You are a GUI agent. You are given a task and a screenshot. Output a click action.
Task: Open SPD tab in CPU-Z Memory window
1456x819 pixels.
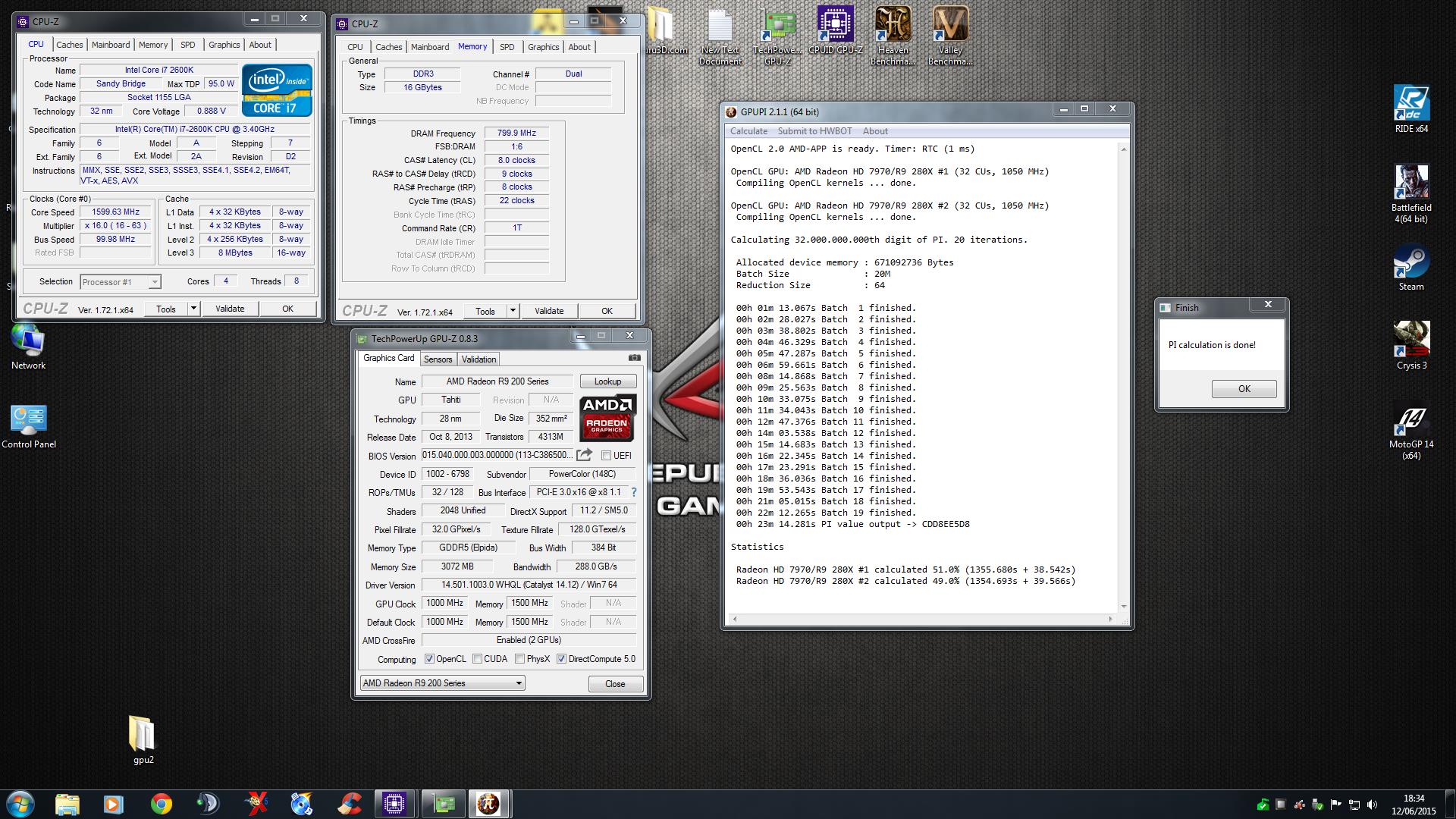[507, 47]
